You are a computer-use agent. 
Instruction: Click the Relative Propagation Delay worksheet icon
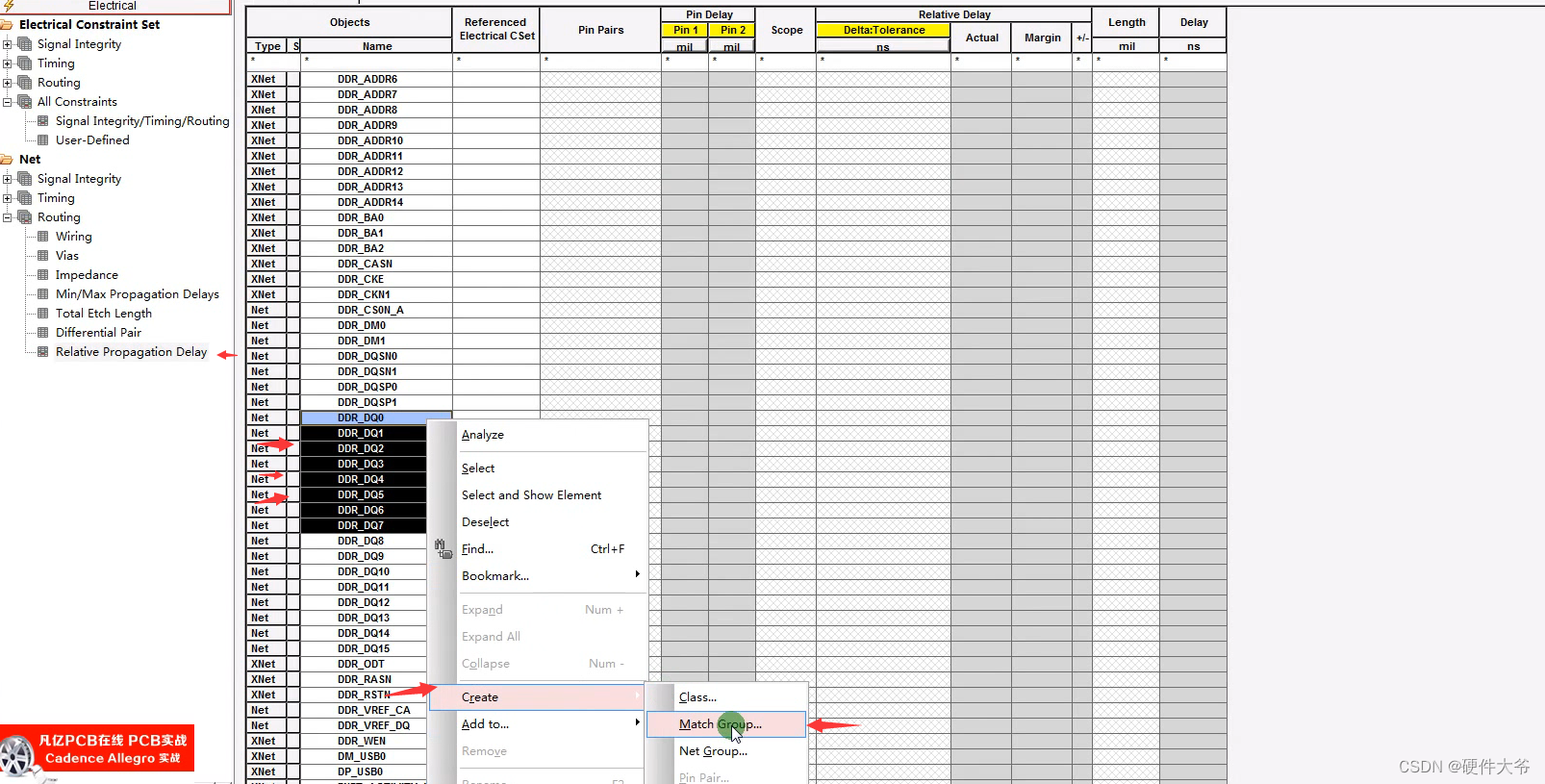pos(42,352)
